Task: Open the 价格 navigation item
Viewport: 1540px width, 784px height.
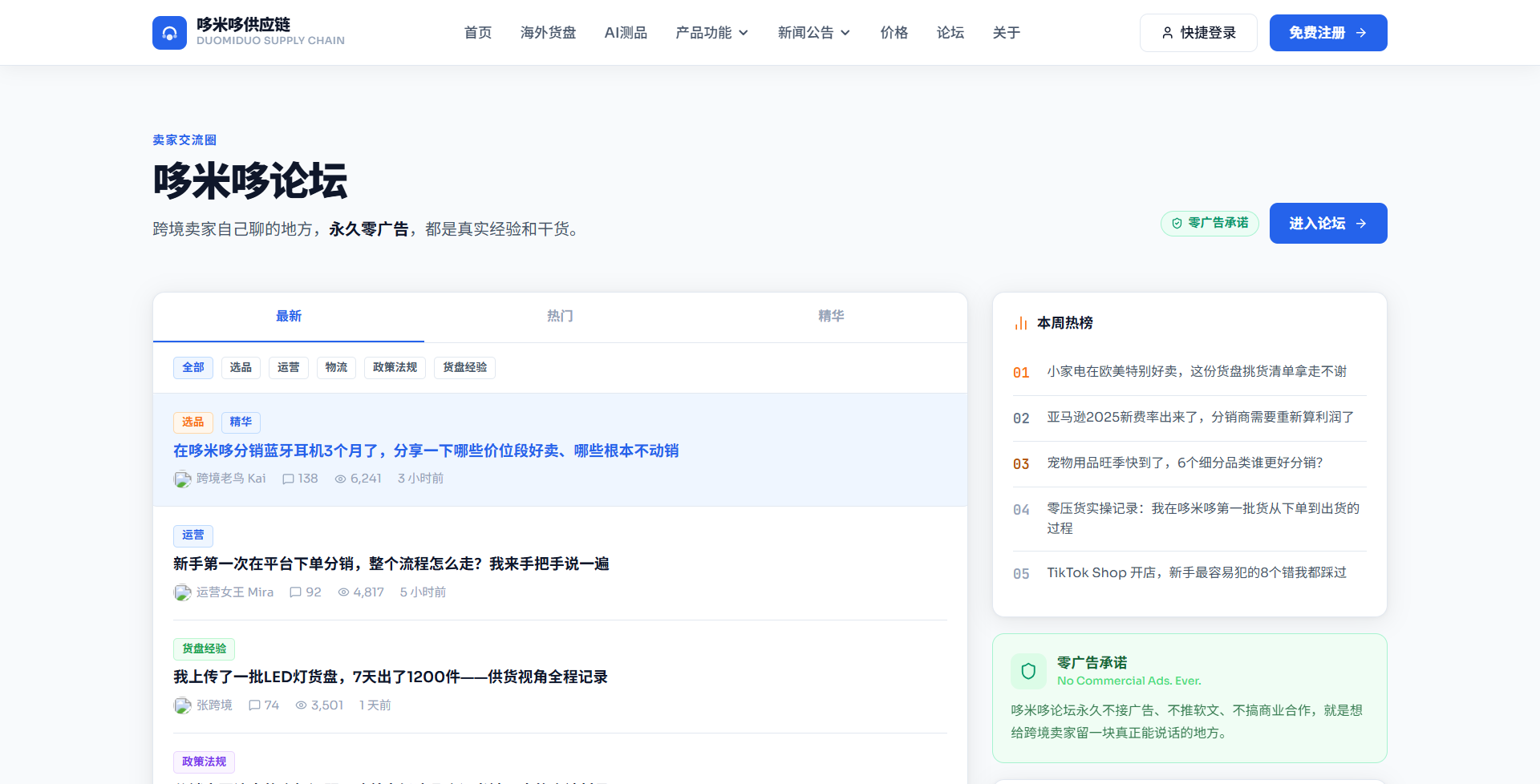Action: pyautogui.click(x=894, y=33)
